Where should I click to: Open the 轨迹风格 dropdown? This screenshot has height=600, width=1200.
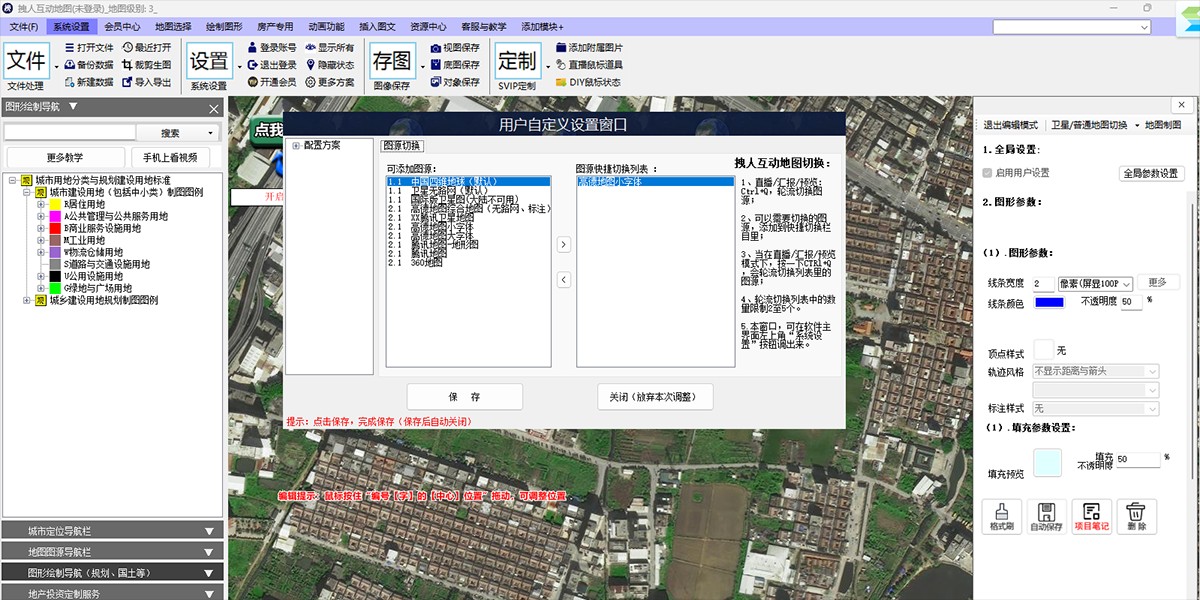click(1096, 370)
